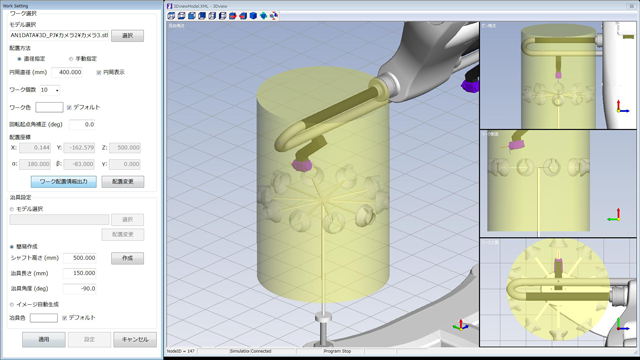Click the cube icon with red right arrow

click(233, 16)
